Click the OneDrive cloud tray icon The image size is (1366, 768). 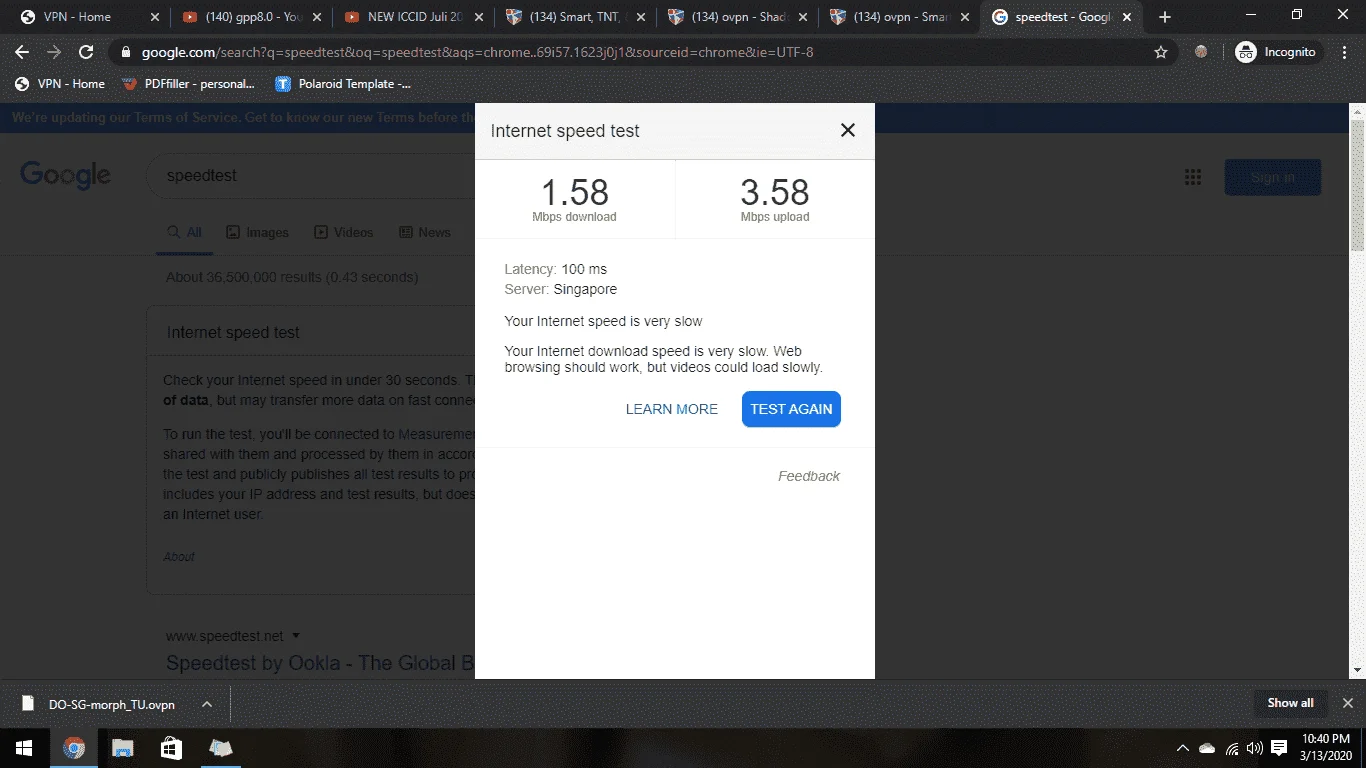coord(1207,748)
